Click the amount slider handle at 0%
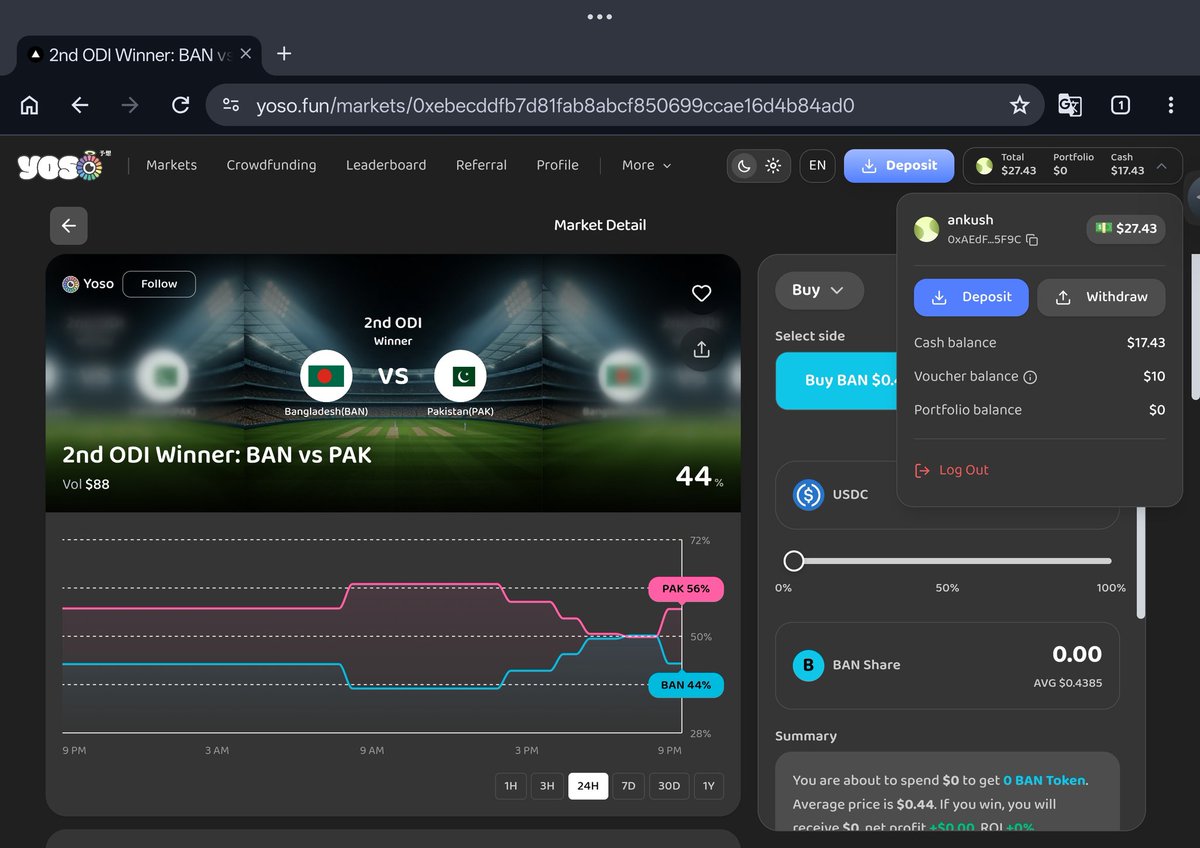The width and height of the screenshot is (1200, 848). (x=794, y=560)
